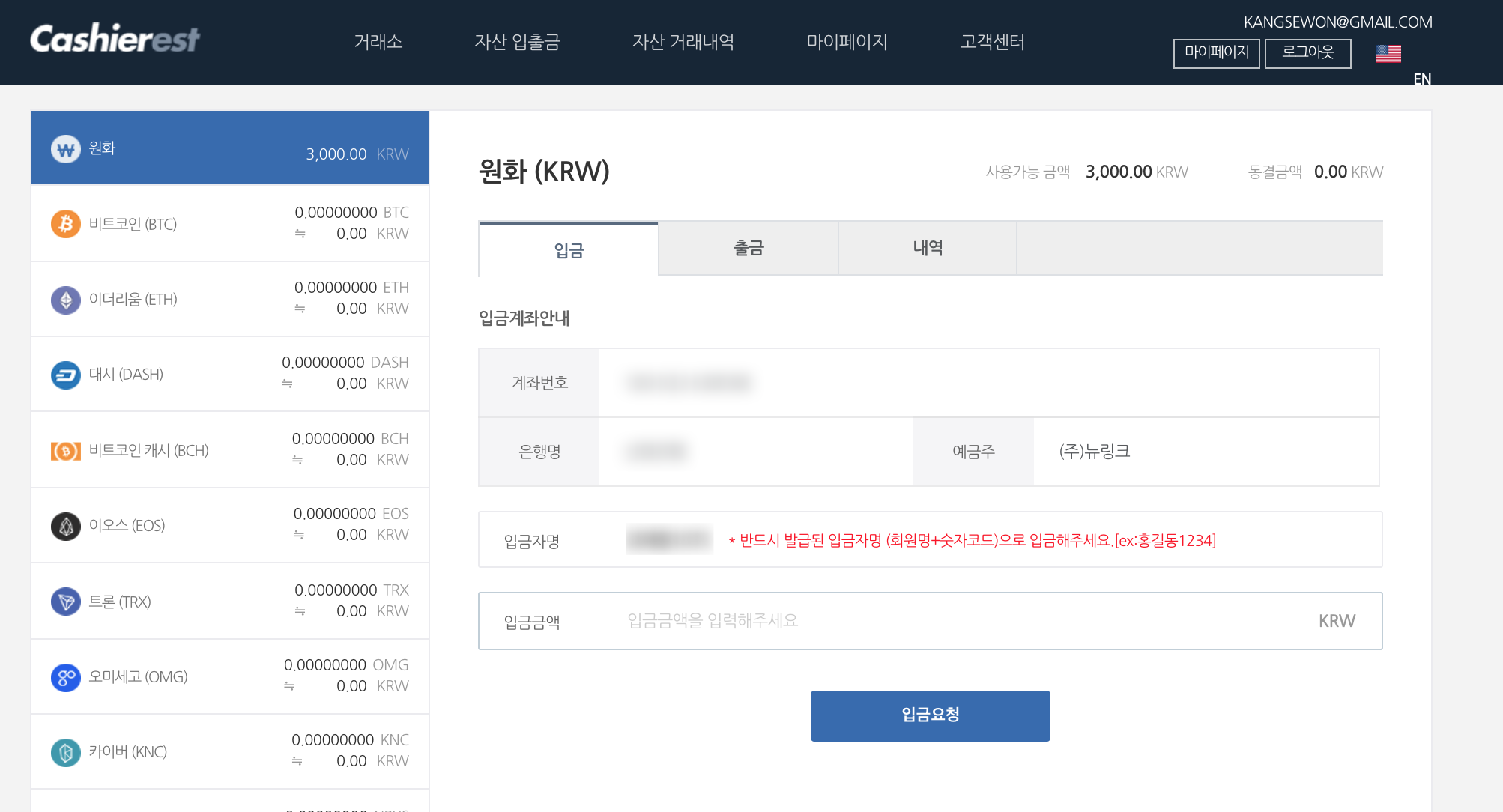This screenshot has height=812, width=1503.
Task: Click the Bitcoin Cash (BCH) icon
Action: point(66,451)
